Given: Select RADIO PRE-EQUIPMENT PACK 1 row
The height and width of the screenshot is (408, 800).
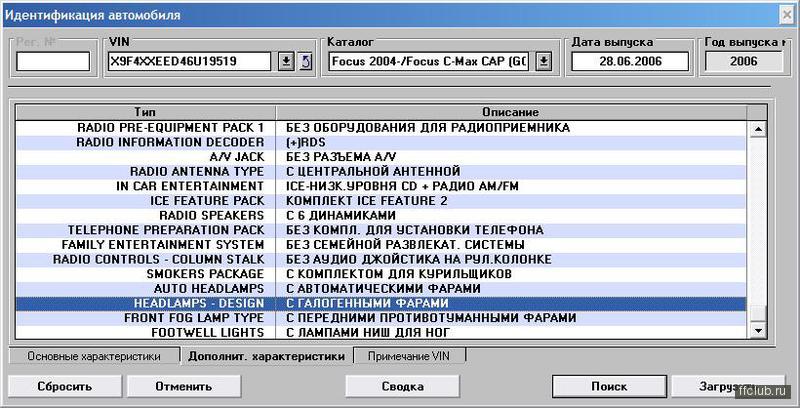Looking at the screenshot, I should (x=381, y=128).
